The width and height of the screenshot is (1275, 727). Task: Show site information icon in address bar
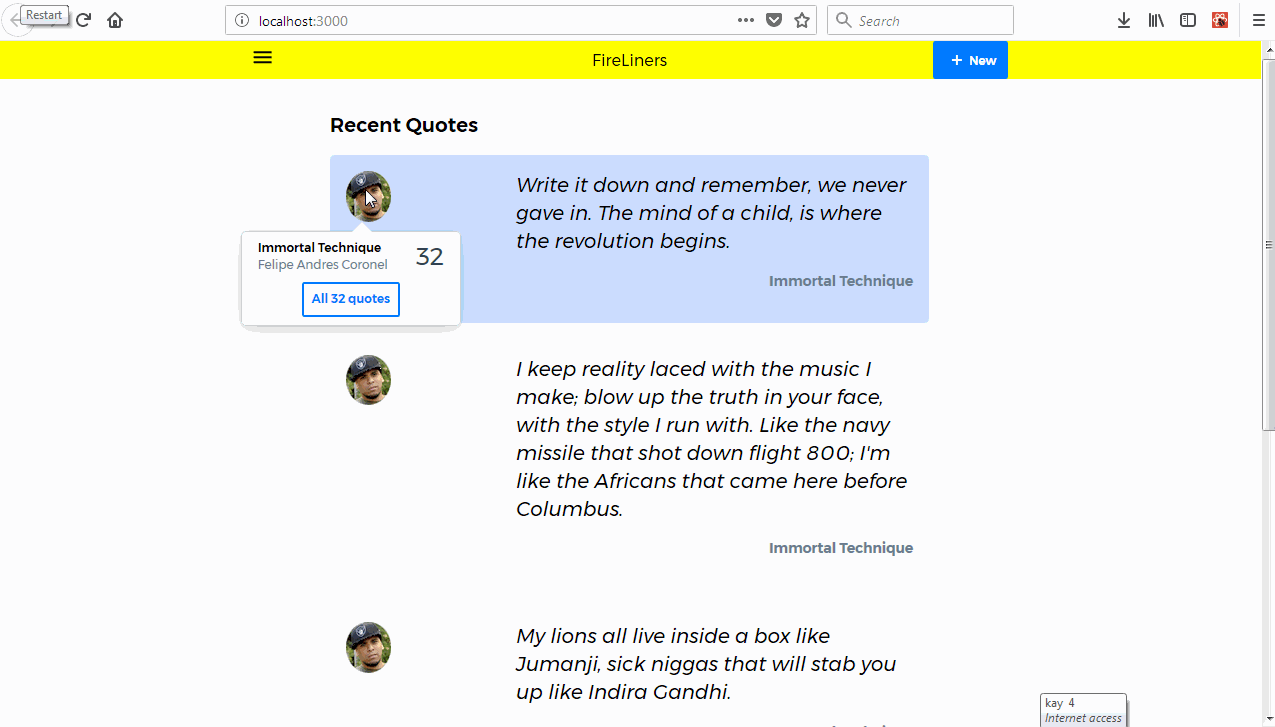pos(241,20)
